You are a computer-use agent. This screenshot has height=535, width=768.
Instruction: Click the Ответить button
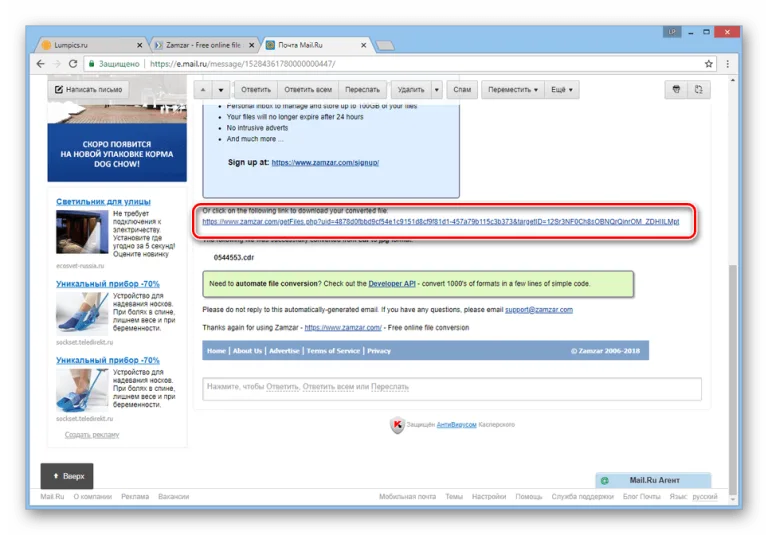click(x=256, y=90)
